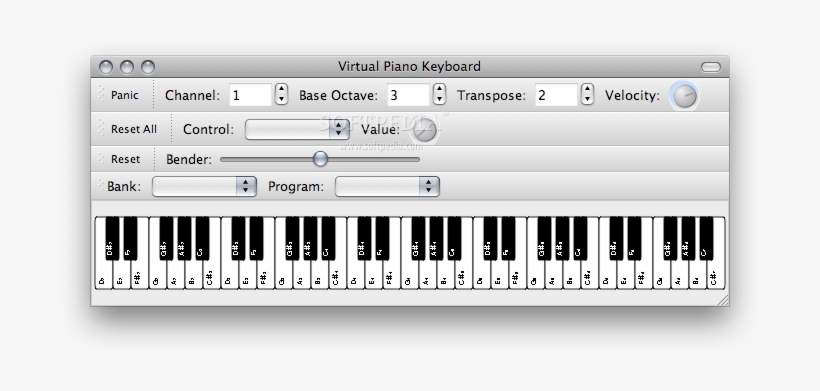Image resolution: width=820 pixels, height=391 pixels.
Task: Play the C4 black key
Action: [x=328, y=238]
